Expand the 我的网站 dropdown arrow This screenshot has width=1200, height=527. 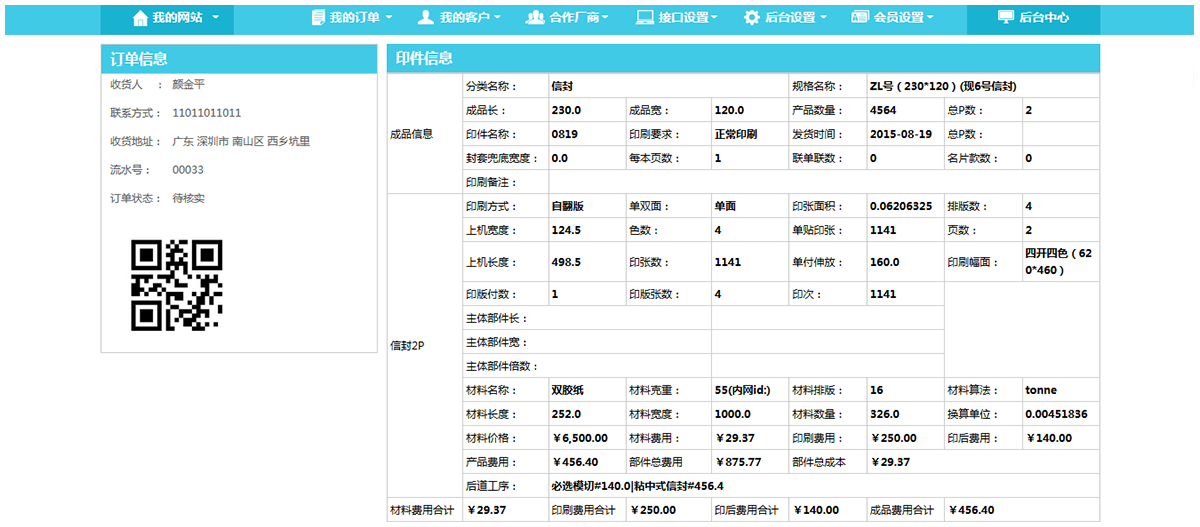click(216, 19)
